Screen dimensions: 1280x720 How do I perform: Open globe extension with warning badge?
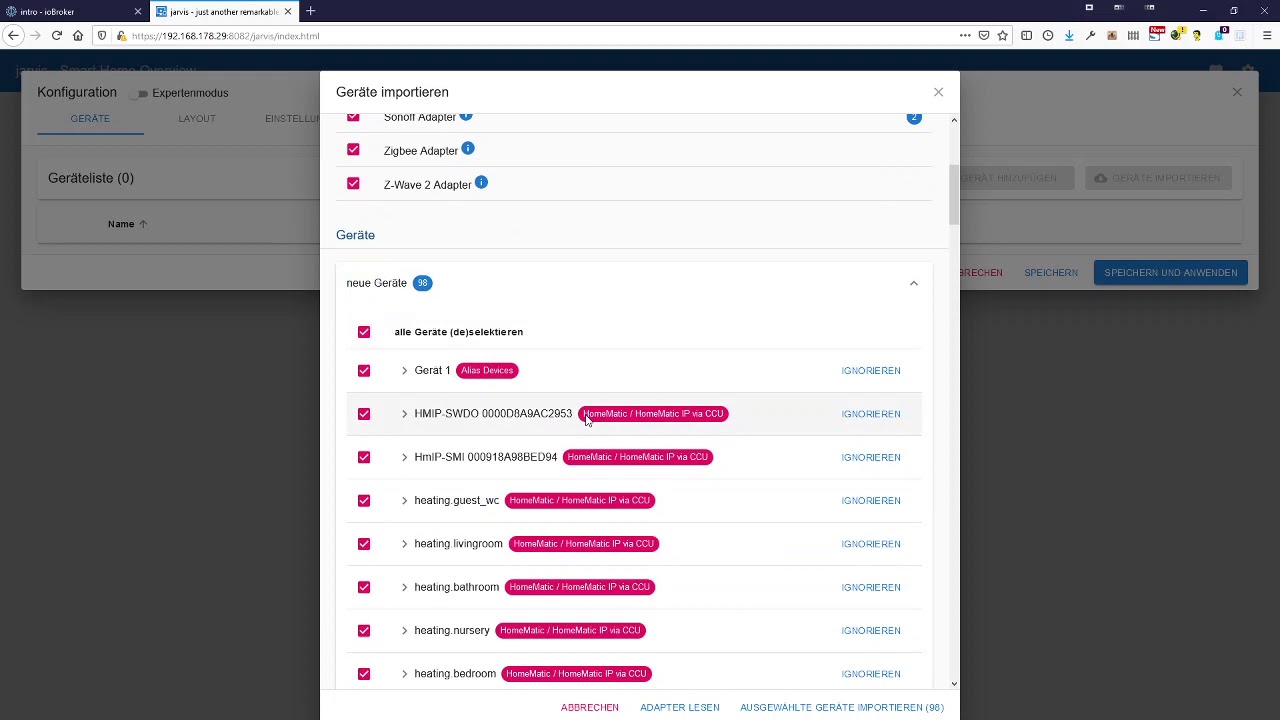point(1176,36)
